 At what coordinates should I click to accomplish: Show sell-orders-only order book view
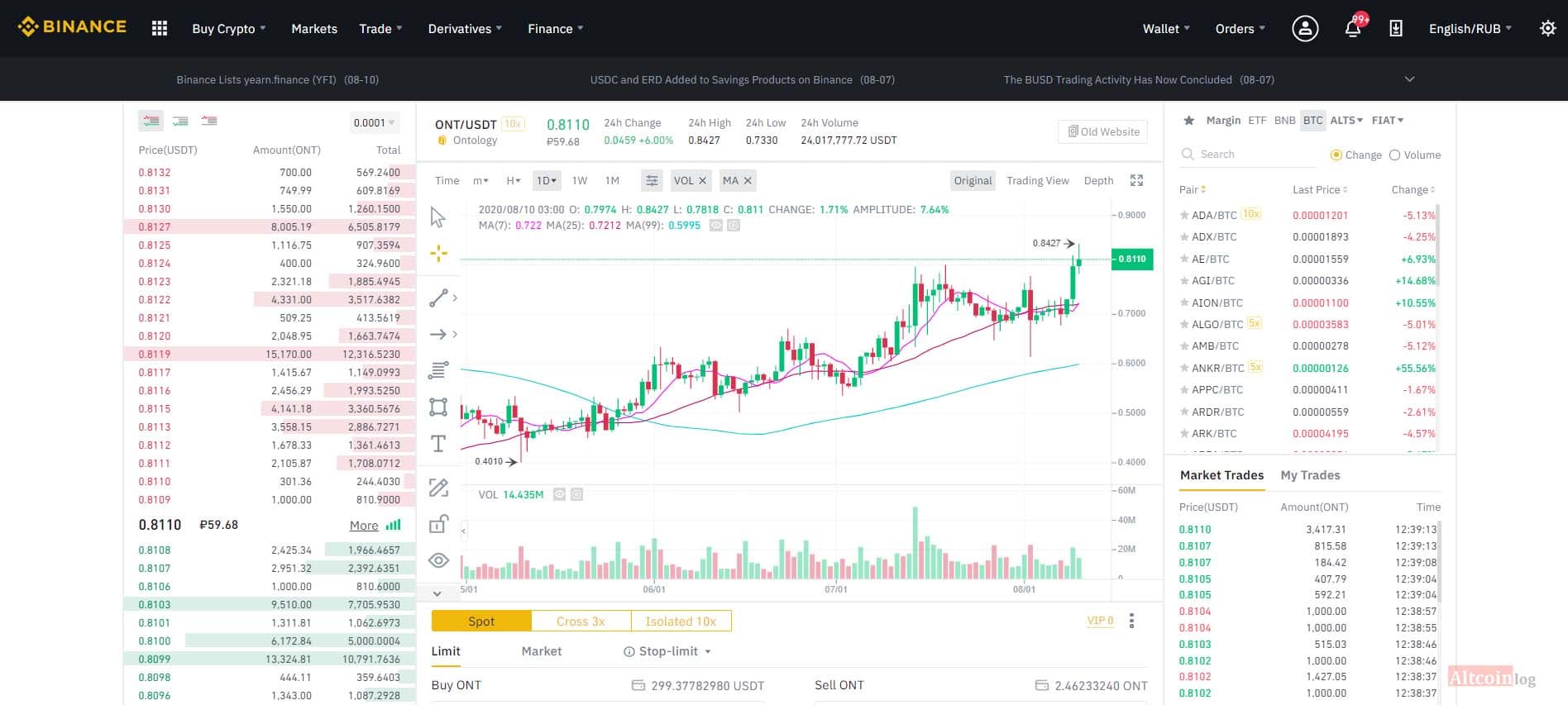209,121
